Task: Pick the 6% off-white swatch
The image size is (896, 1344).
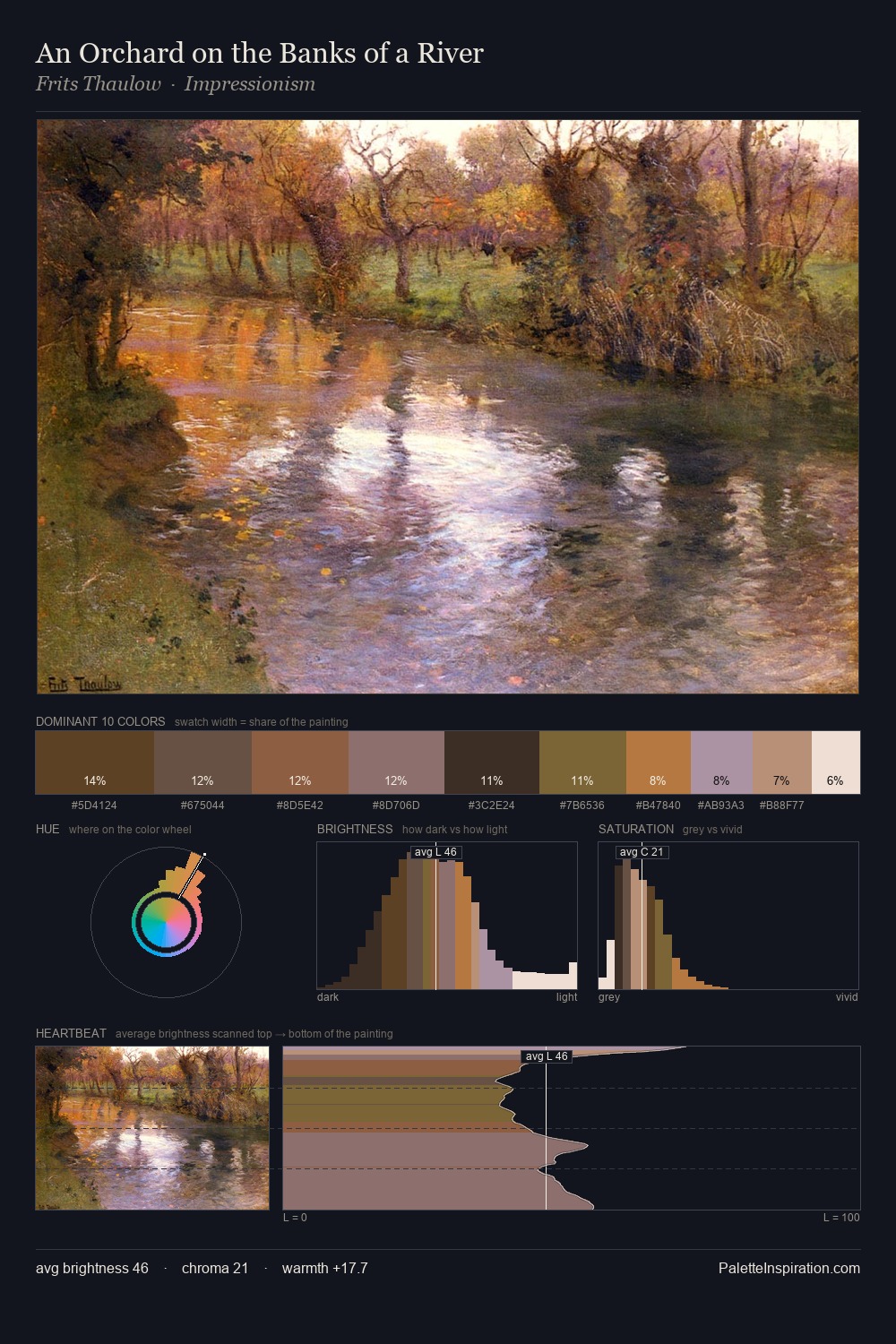Action: [836, 762]
